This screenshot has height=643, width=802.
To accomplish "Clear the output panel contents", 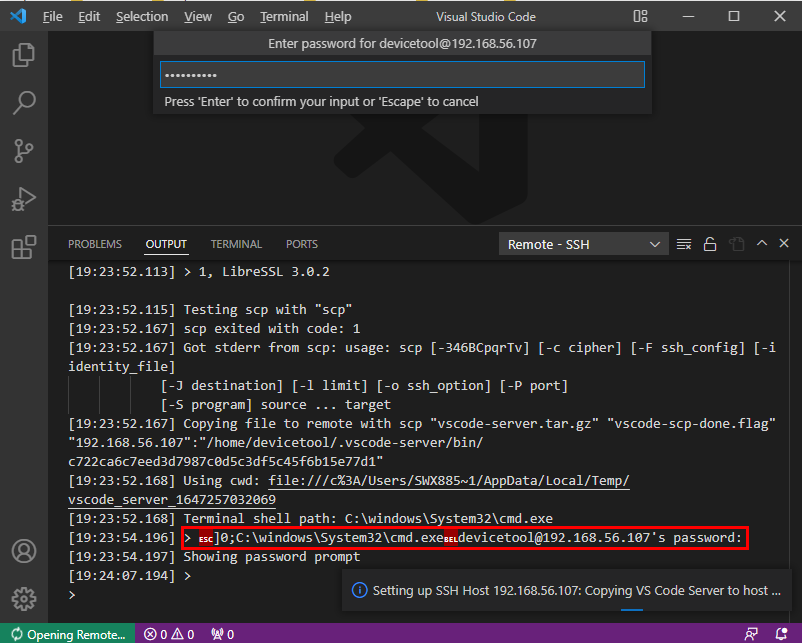I will [x=684, y=244].
